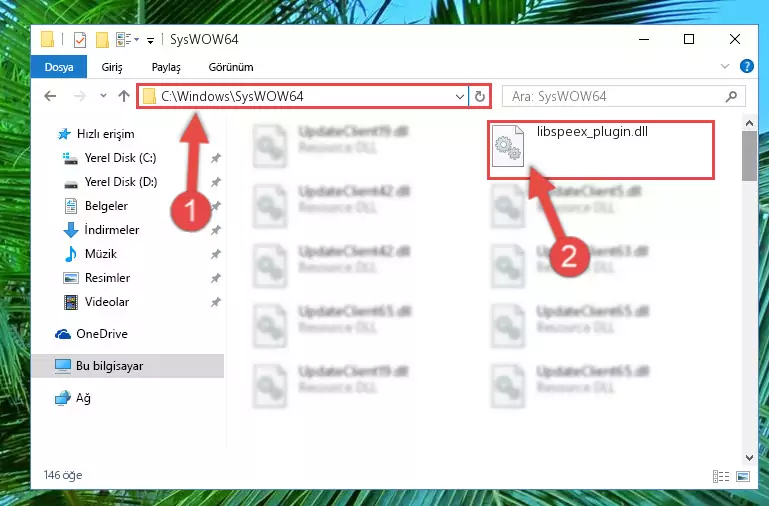The width and height of the screenshot is (769, 506).
Task: Go back with the left arrow
Action: (x=50, y=96)
